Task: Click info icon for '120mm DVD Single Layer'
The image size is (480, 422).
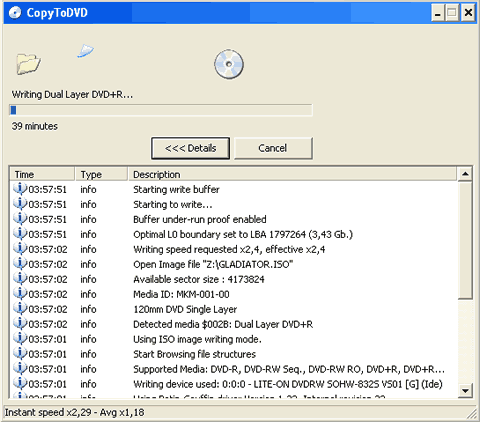Action: [20, 309]
